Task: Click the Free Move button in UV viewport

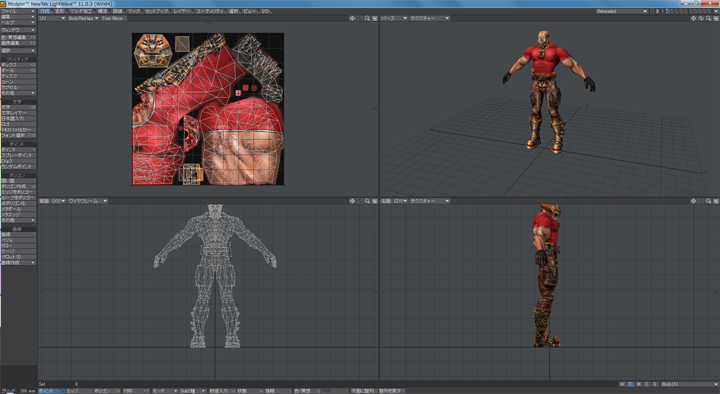Action: point(113,18)
